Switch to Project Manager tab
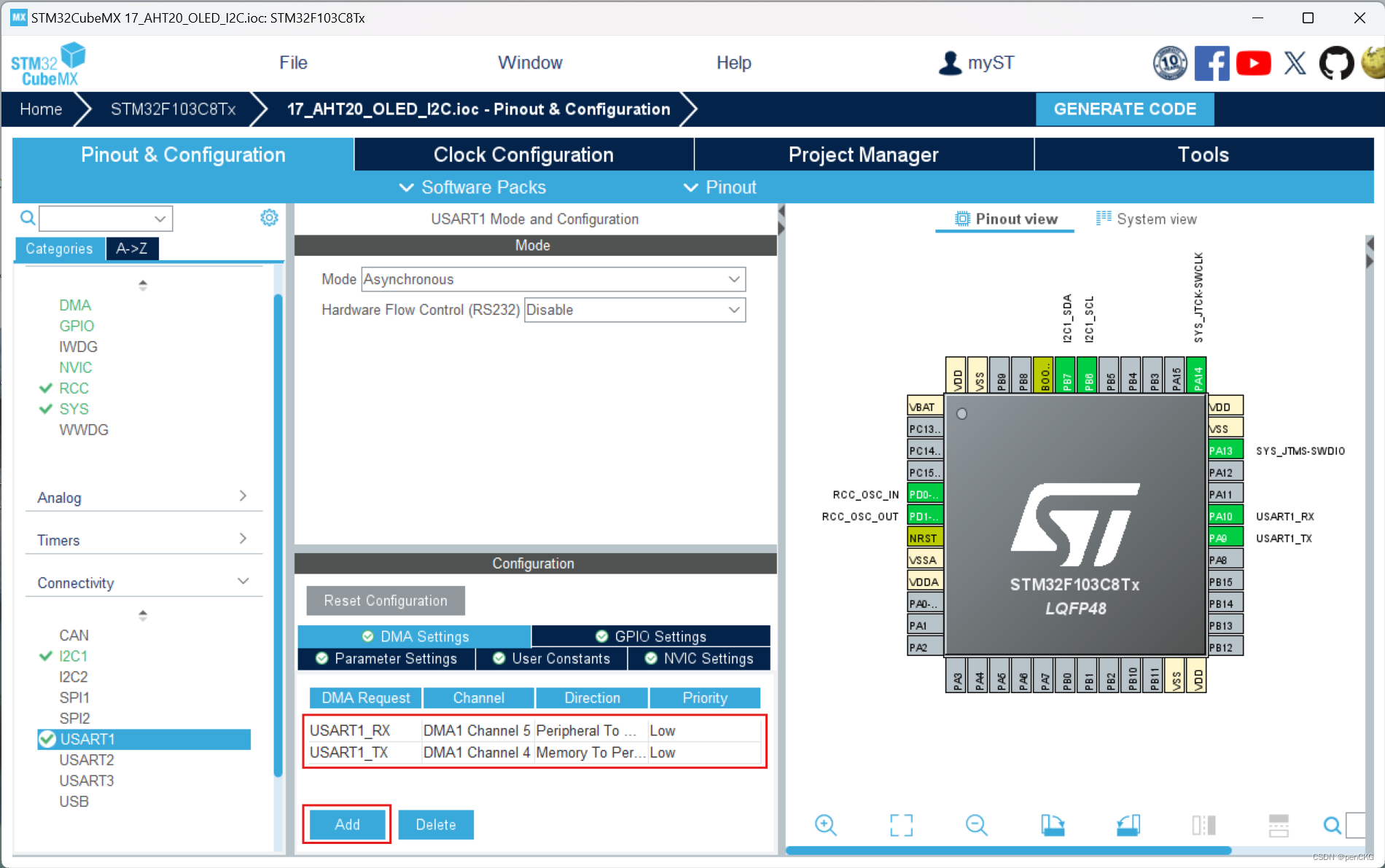The height and width of the screenshot is (868, 1385). click(x=864, y=155)
